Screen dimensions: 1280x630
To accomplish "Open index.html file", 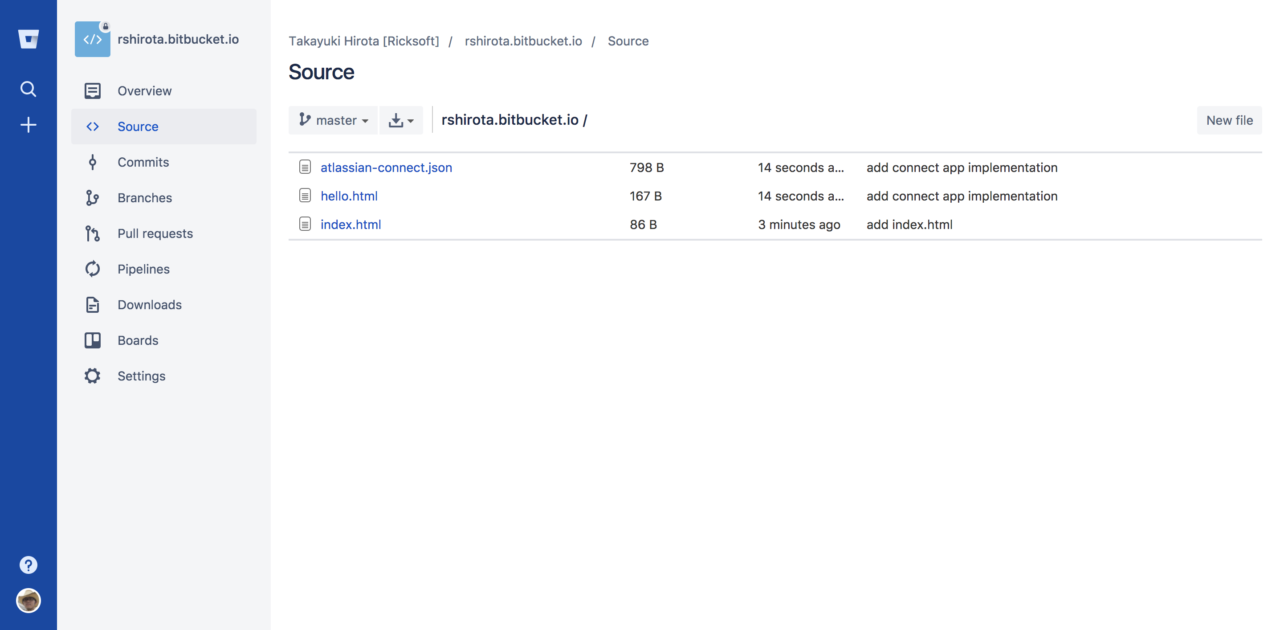I will coord(351,225).
